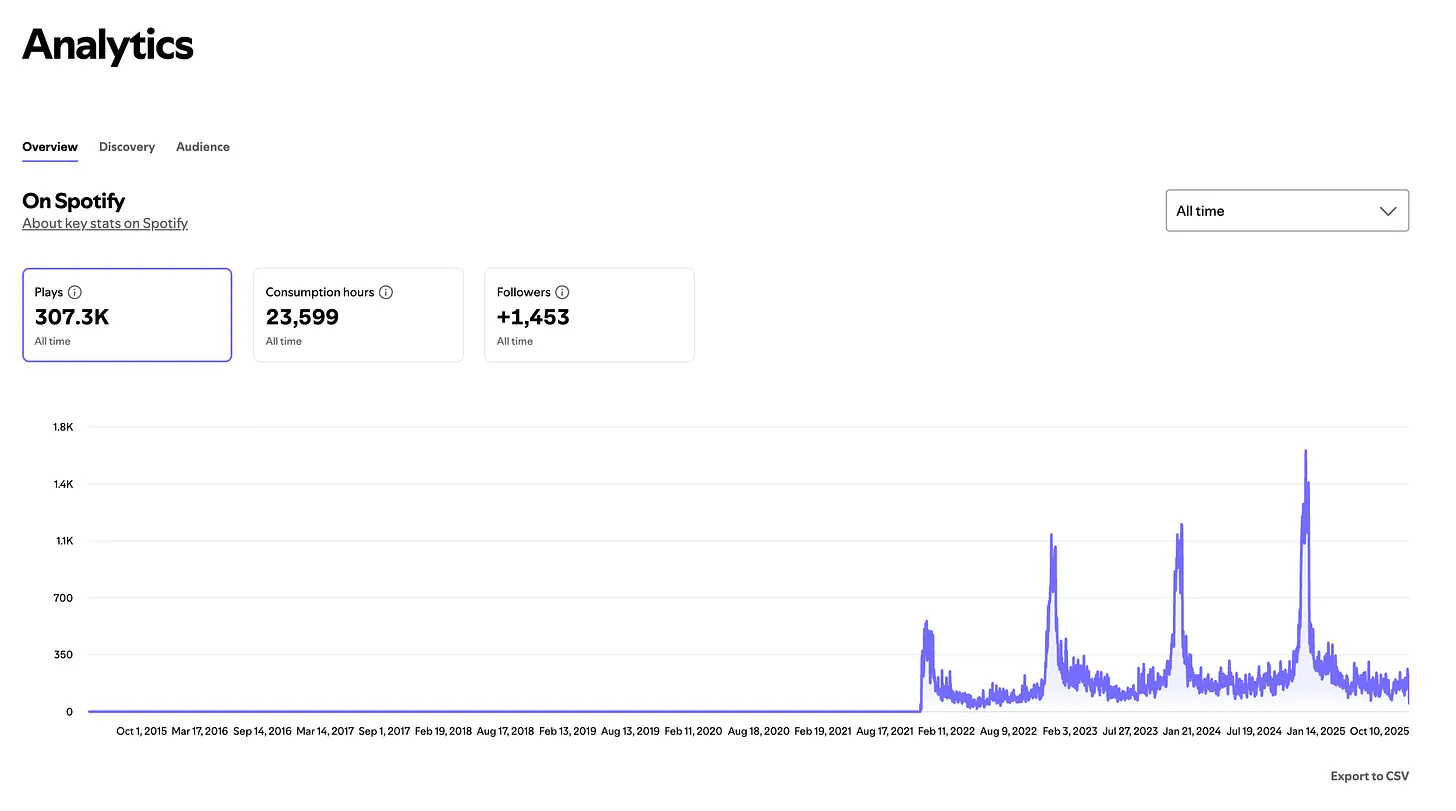Open the Discovery tab
1456x811 pixels.
[127, 147]
